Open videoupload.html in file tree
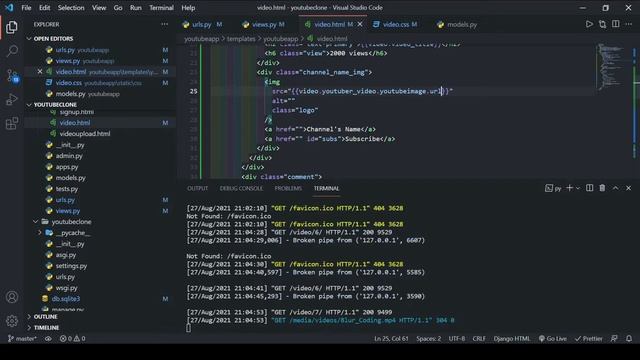The width and height of the screenshot is (640, 360). [x=85, y=134]
